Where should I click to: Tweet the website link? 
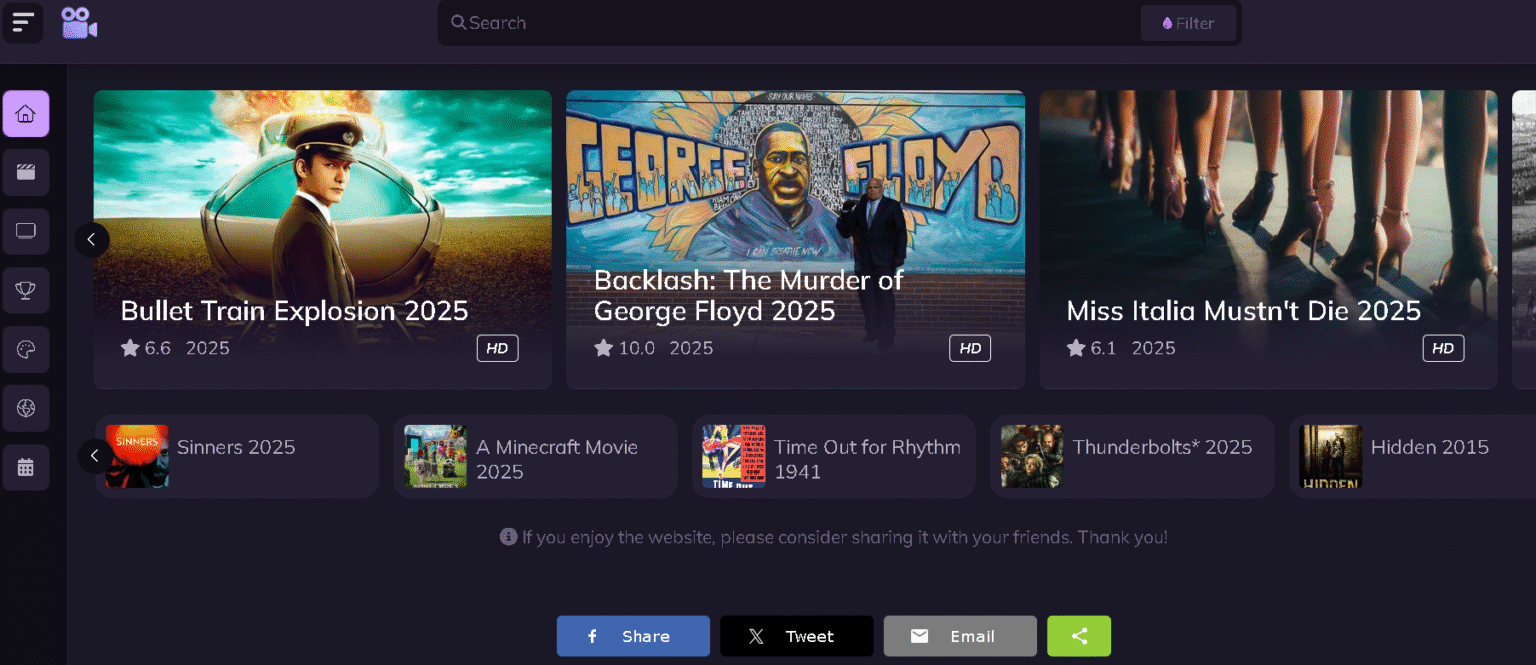[796, 636]
